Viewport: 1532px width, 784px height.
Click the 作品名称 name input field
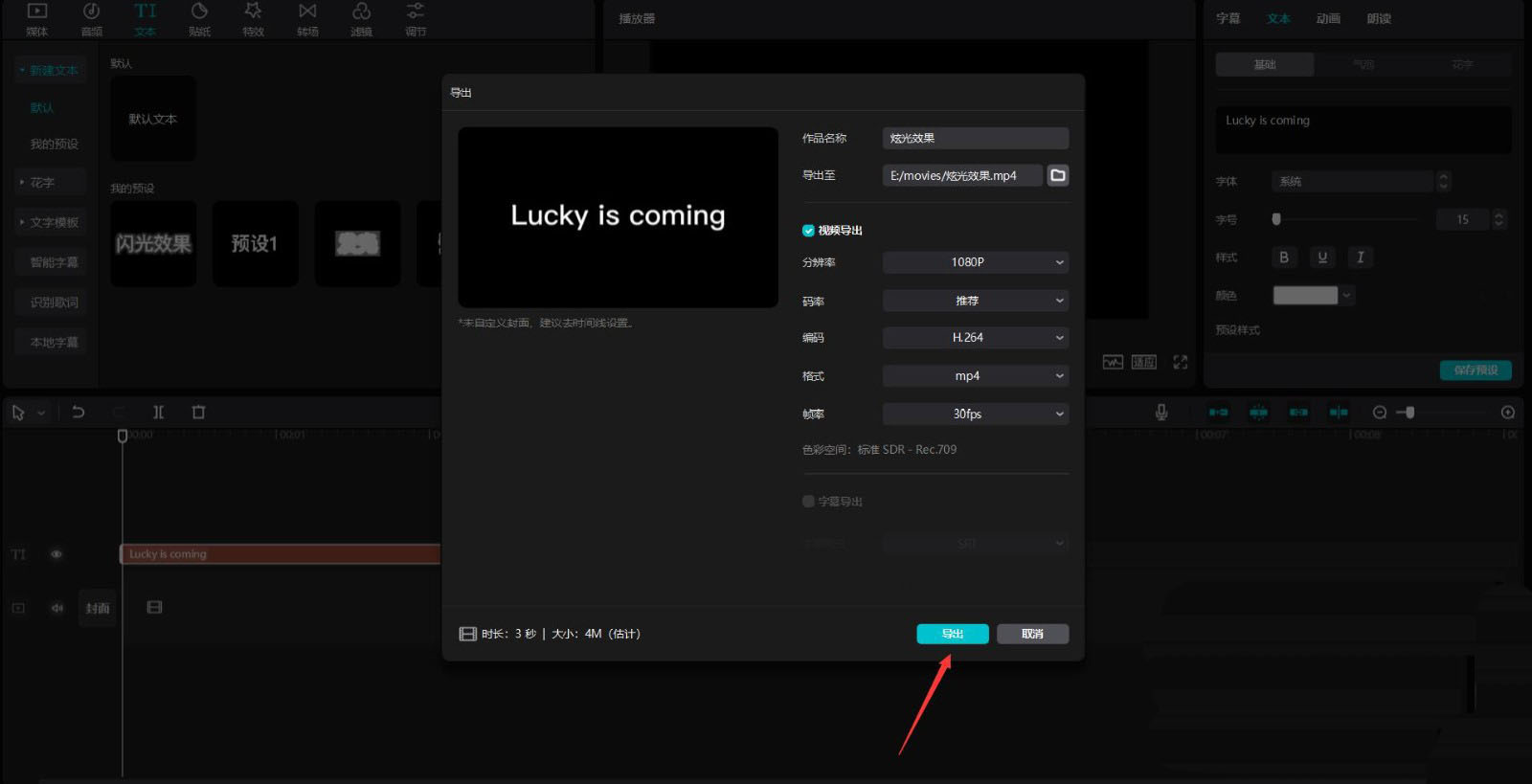coord(975,138)
